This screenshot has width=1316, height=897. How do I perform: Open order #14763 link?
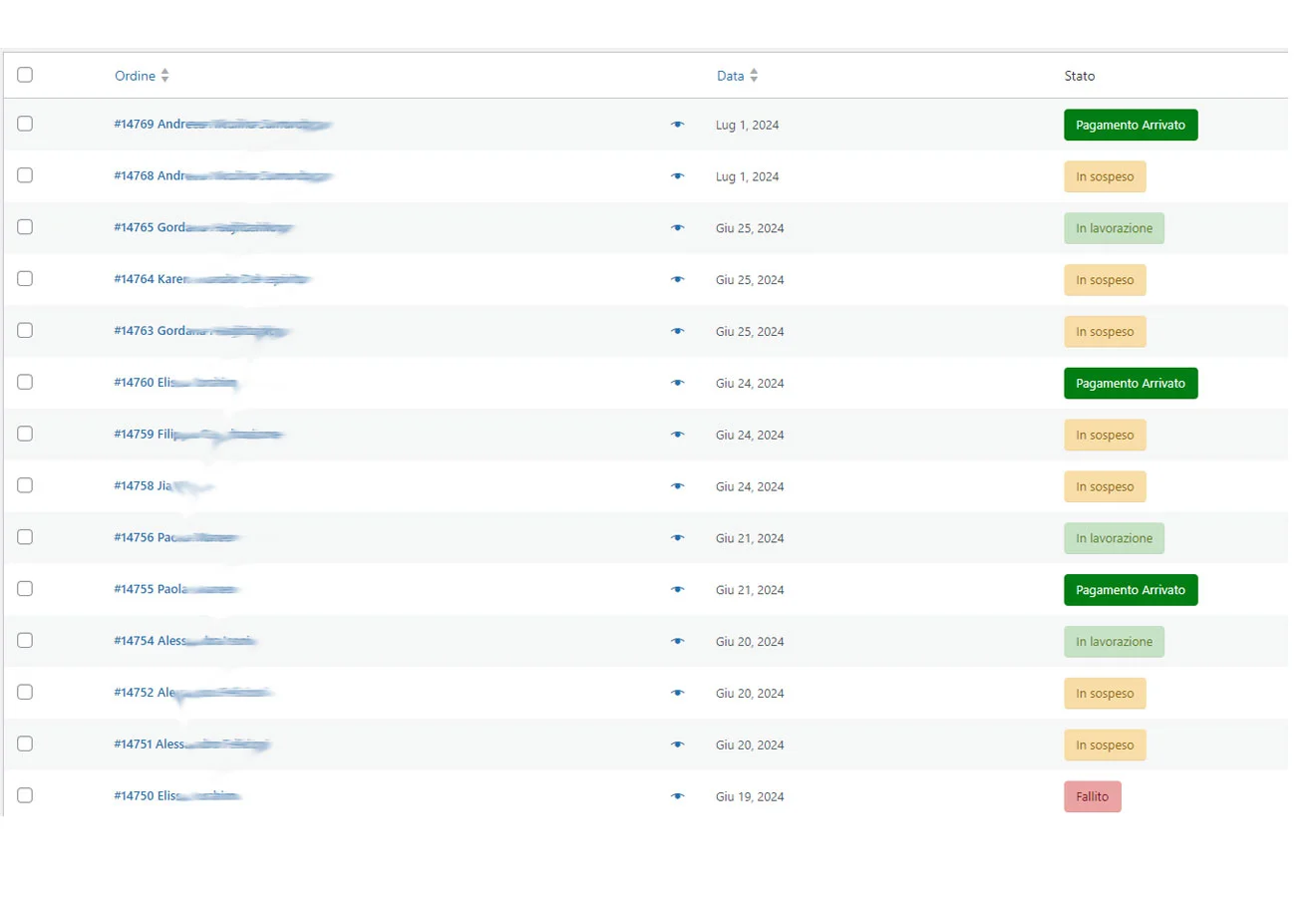[201, 331]
